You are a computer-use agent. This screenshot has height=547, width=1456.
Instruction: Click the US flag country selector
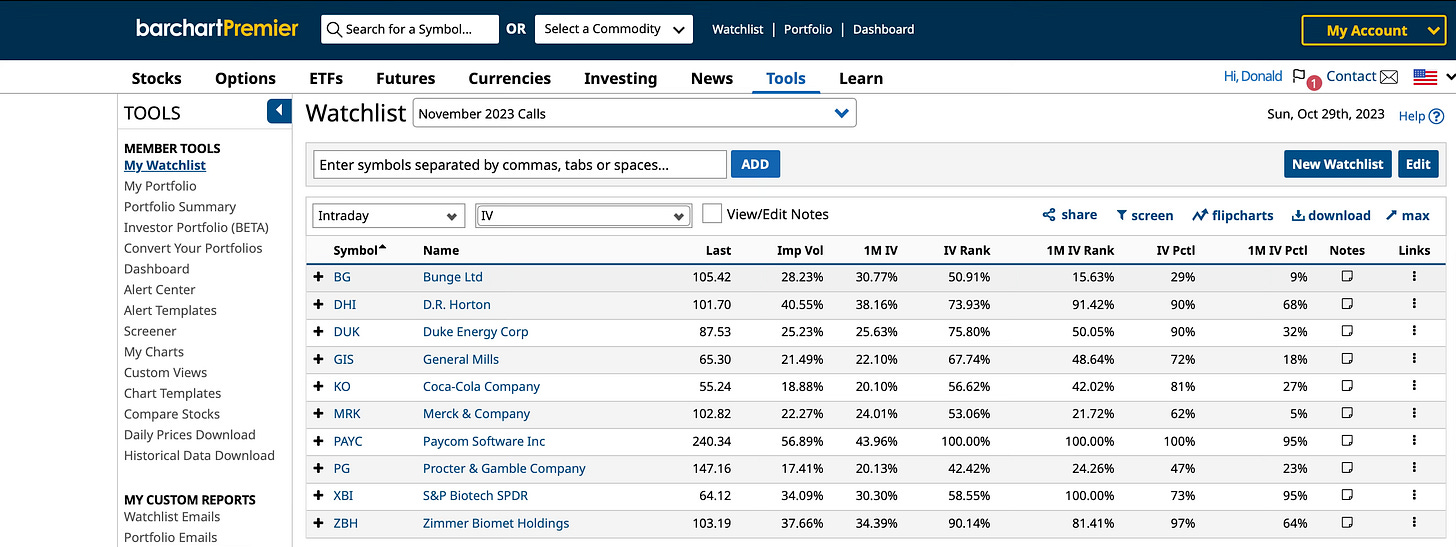click(x=1425, y=77)
